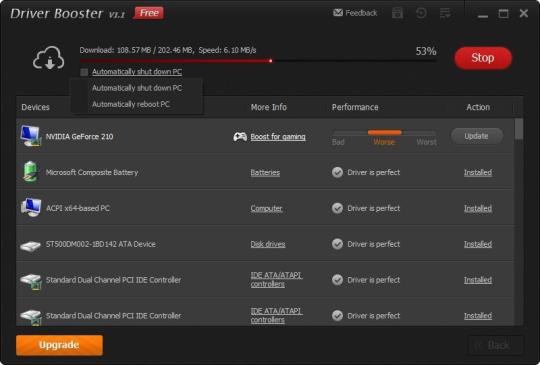
Task: Stop the driver download
Action: 483,58
